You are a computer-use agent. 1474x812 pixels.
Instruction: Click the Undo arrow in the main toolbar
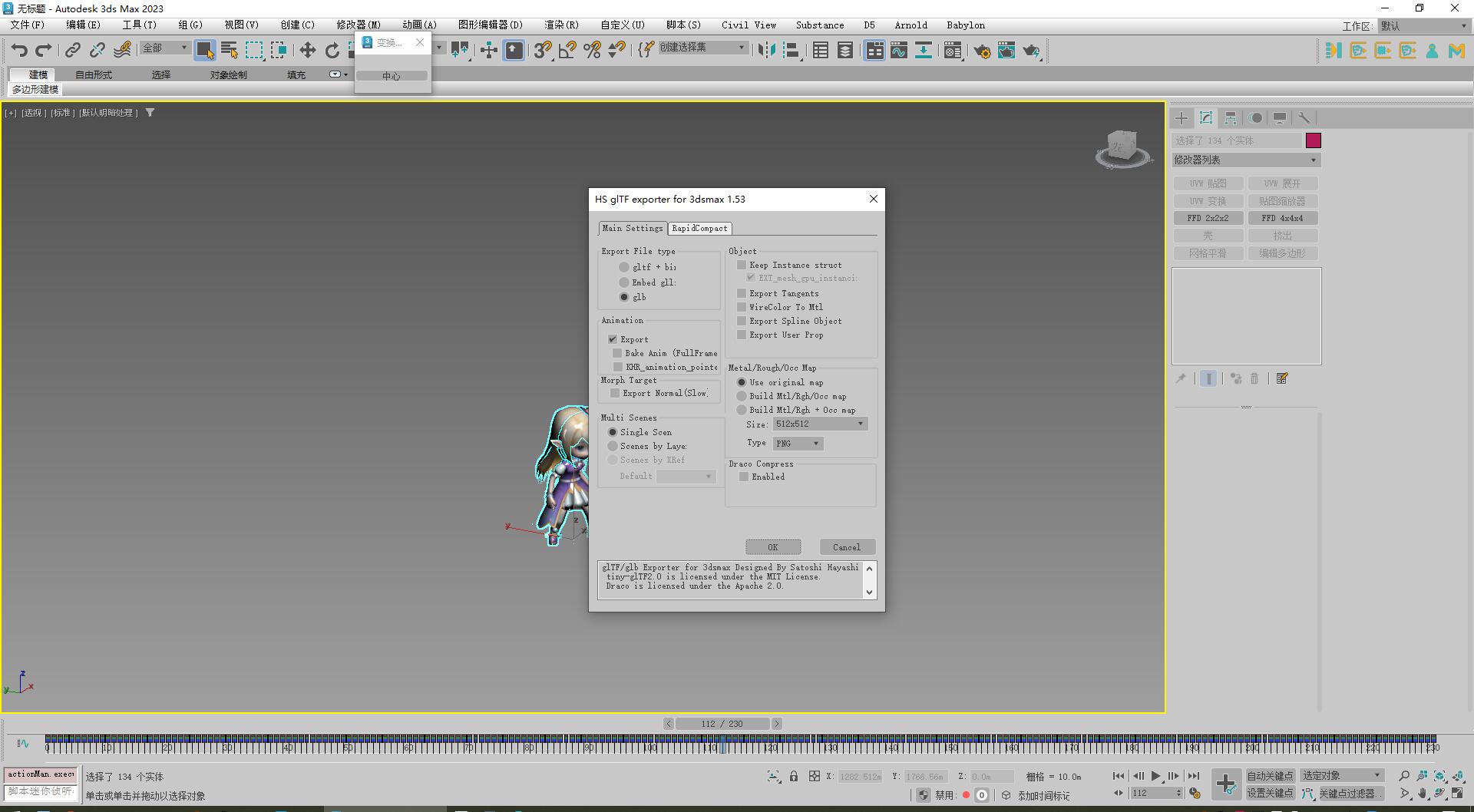19,51
